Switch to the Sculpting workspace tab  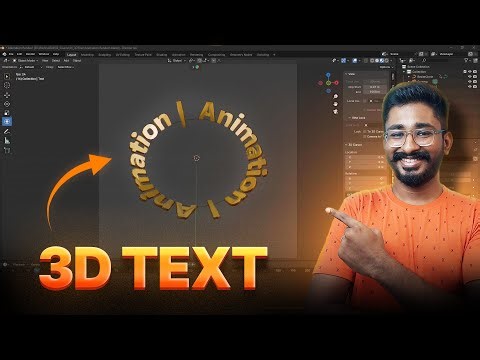[104, 55]
